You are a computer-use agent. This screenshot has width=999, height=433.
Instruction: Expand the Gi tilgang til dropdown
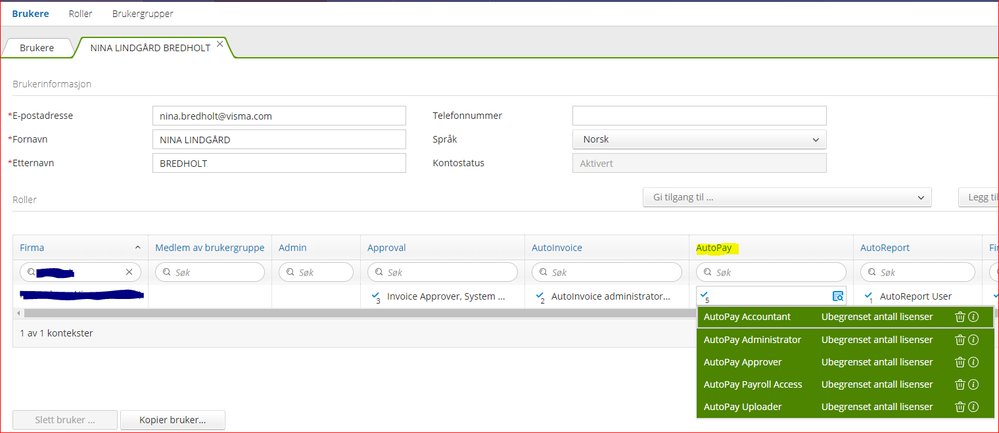click(787, 197)
